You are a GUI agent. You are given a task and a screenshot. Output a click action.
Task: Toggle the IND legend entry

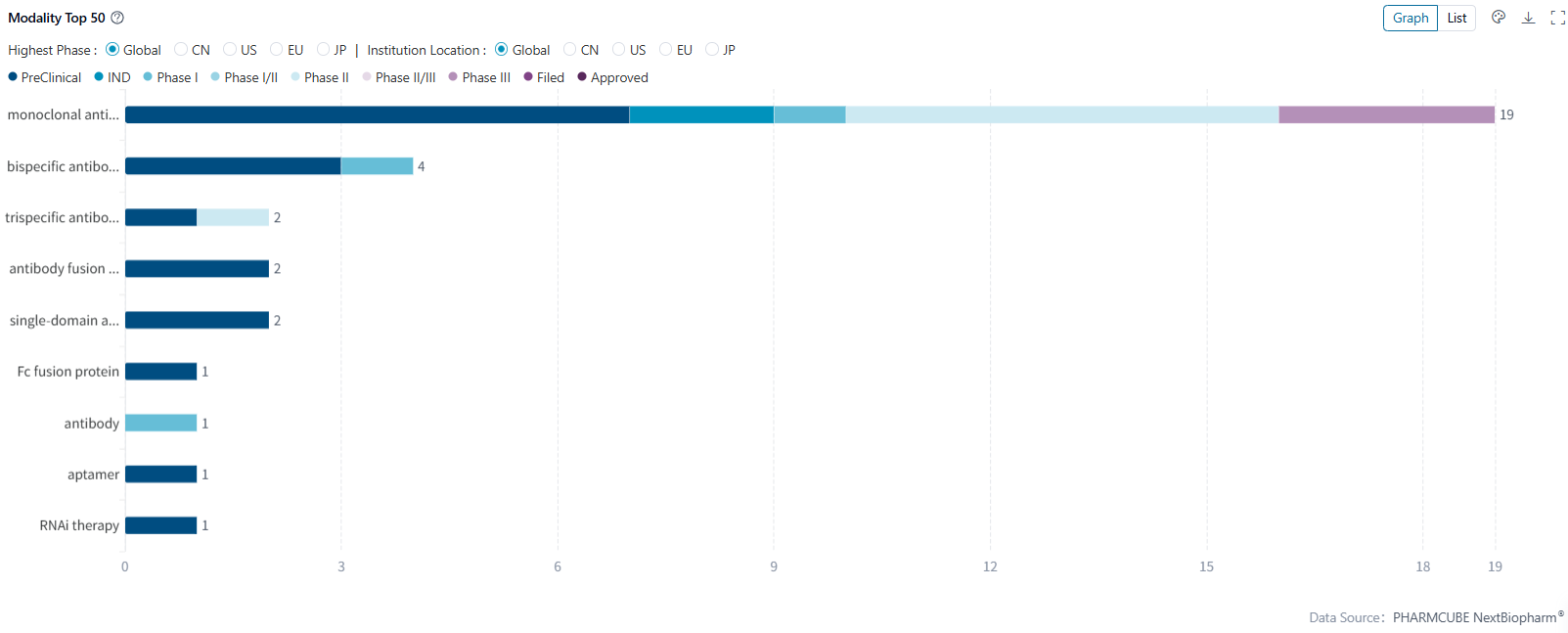point(112,77)
